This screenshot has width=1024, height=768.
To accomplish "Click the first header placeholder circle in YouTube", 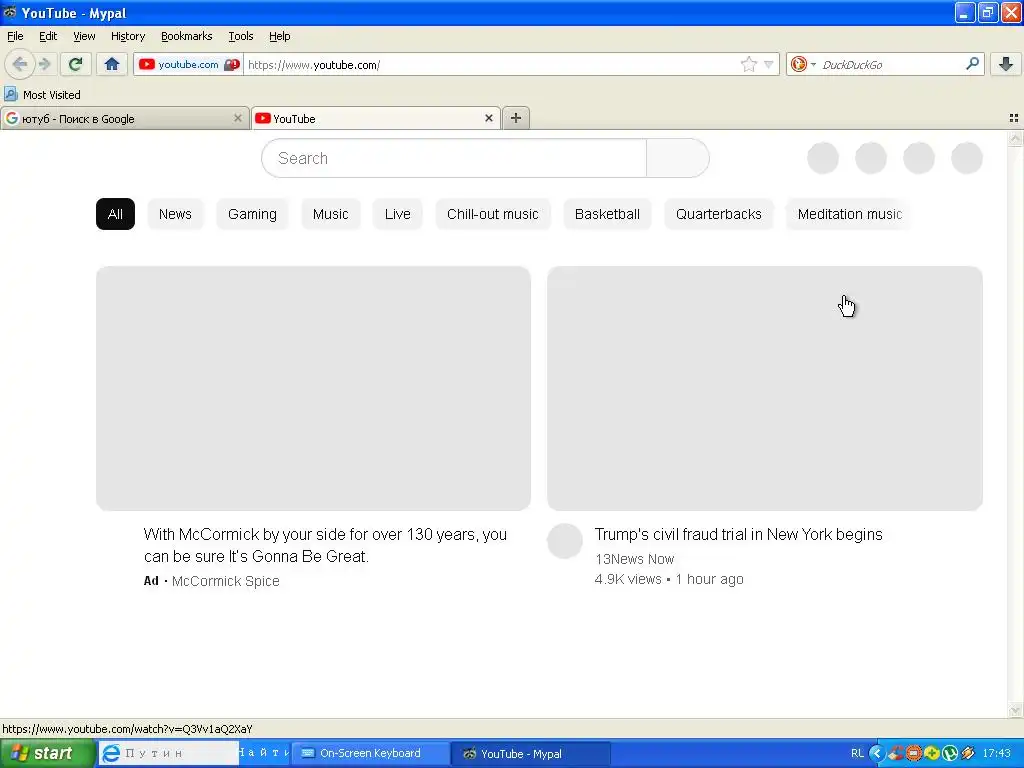I will coord(823,158).
